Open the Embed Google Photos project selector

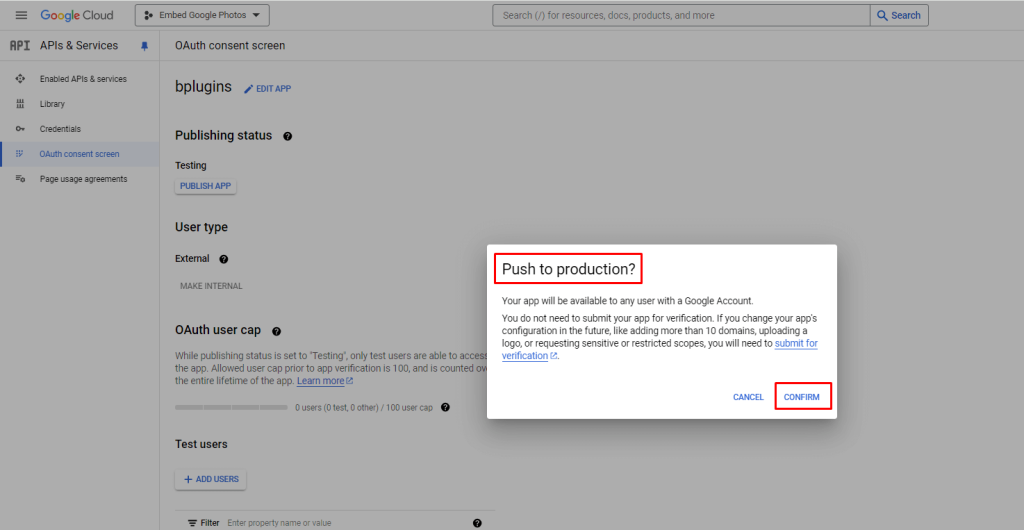(202, 15)
